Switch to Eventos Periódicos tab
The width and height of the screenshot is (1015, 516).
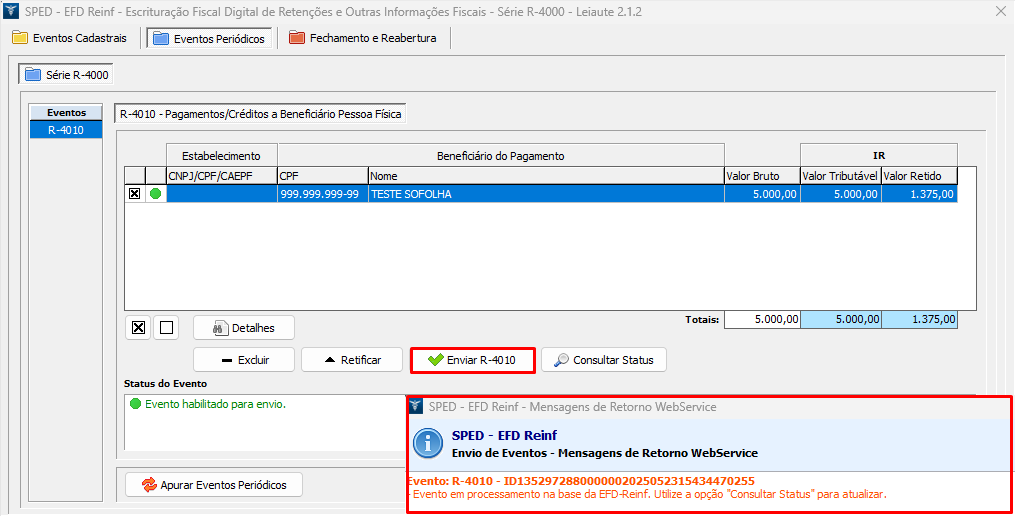(209, 38)
